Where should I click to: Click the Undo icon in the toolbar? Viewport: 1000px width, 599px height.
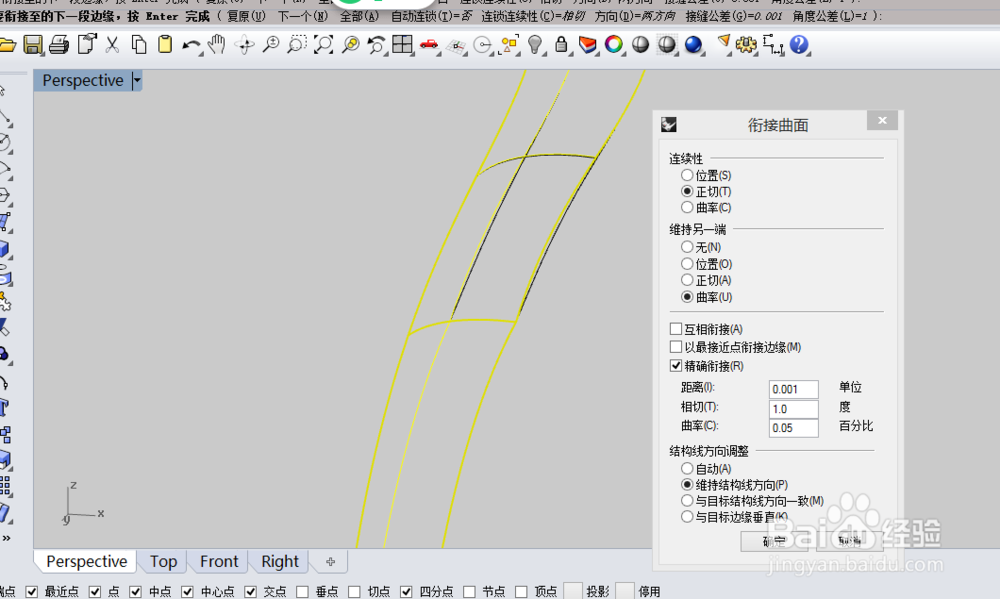pyautogui.click(x=190, y=45)
